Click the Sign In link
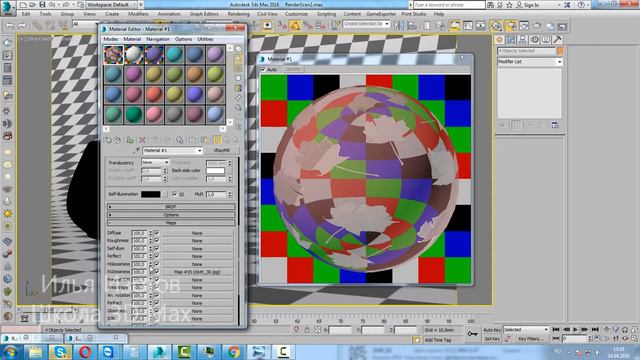The image size is (640, 360). point(531,5)
